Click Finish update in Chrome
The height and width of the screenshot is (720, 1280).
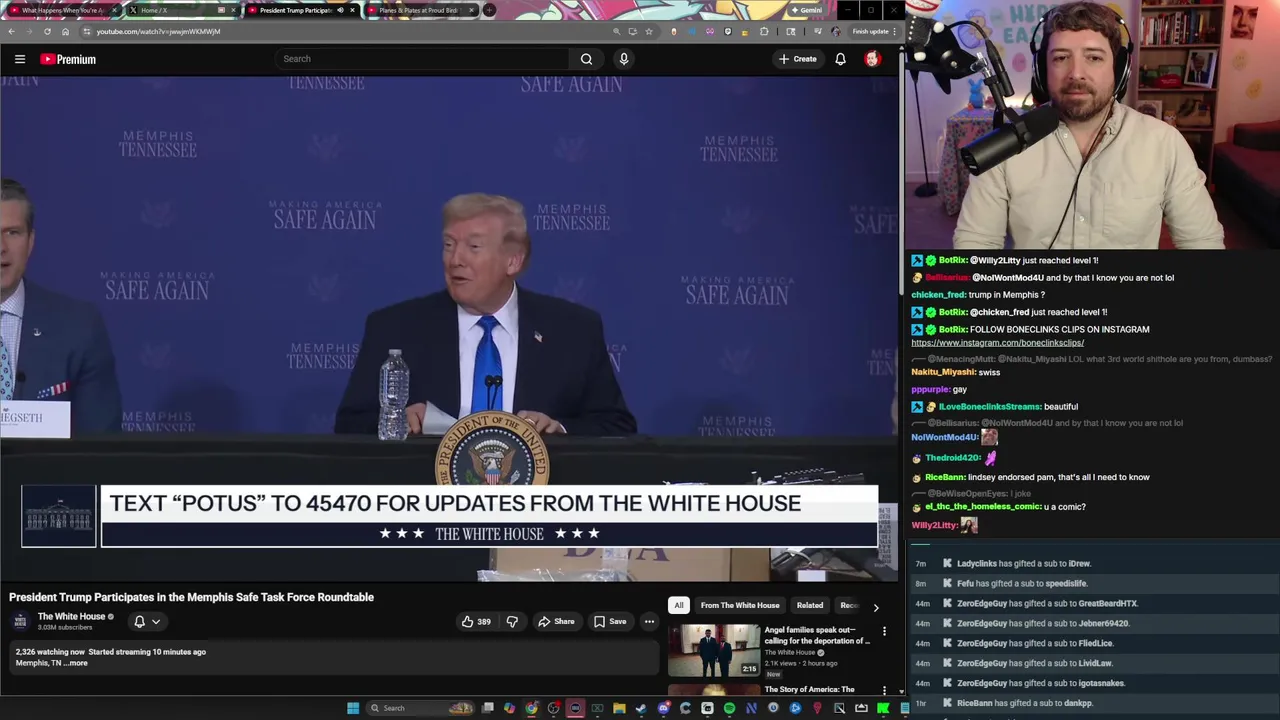(870, 31)
